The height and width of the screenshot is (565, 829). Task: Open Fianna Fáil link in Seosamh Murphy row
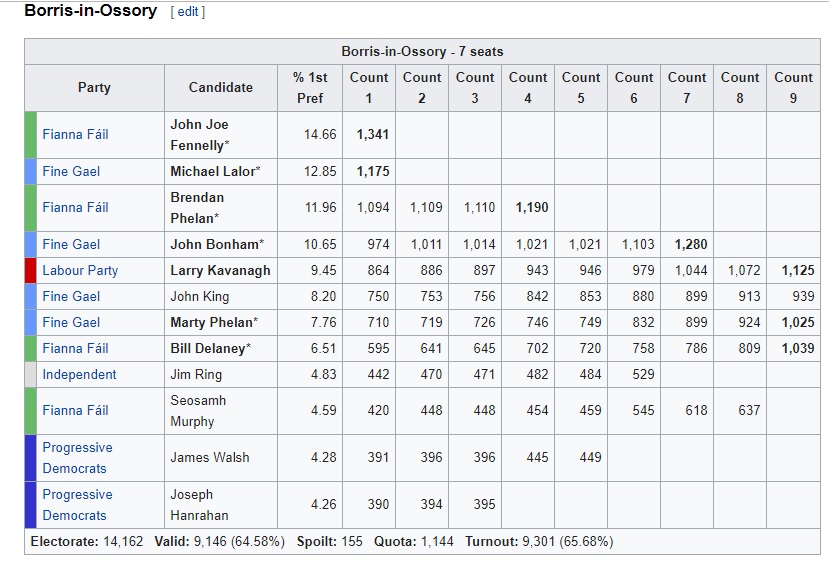pos(75,411)
